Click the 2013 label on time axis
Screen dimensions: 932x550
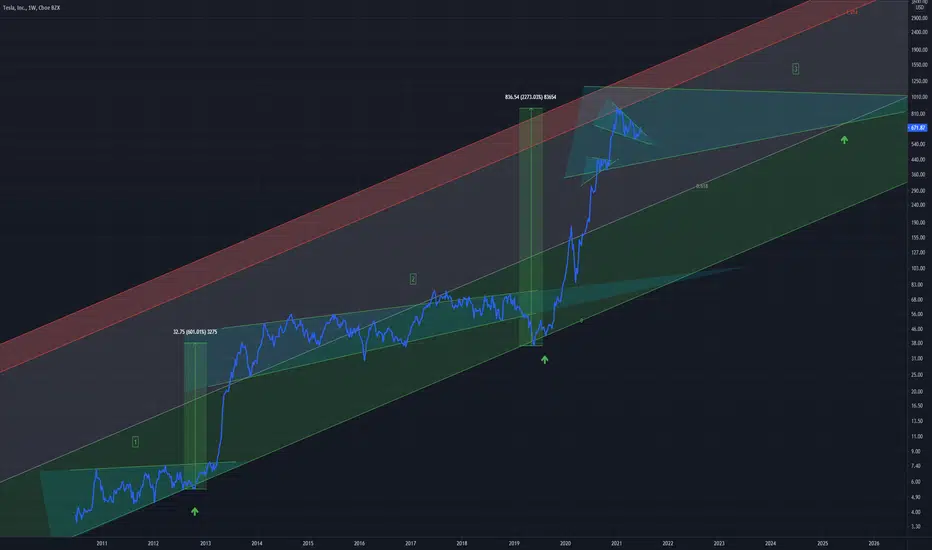[x=205, y=543]
